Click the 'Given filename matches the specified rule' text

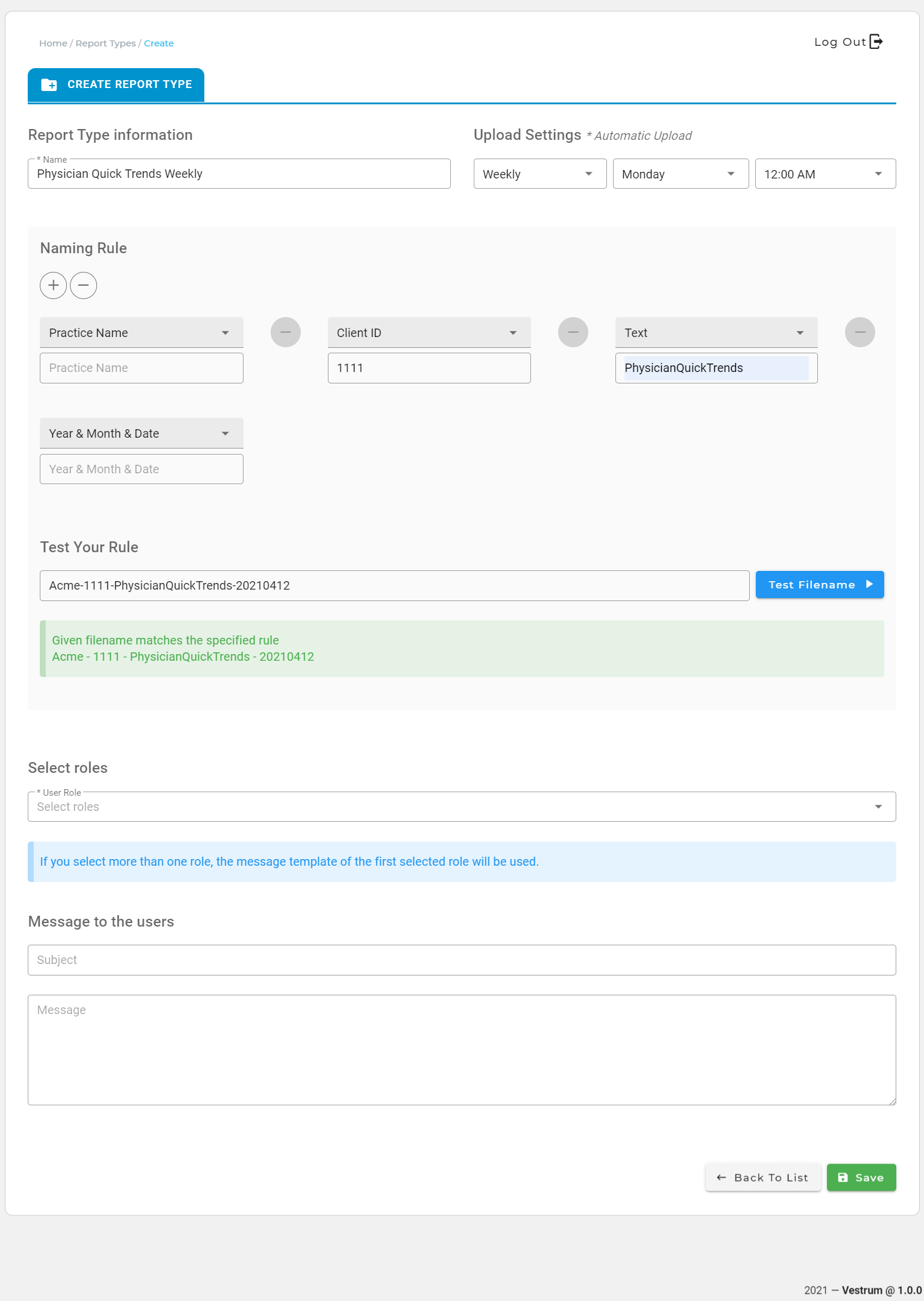tap(165, 640)
